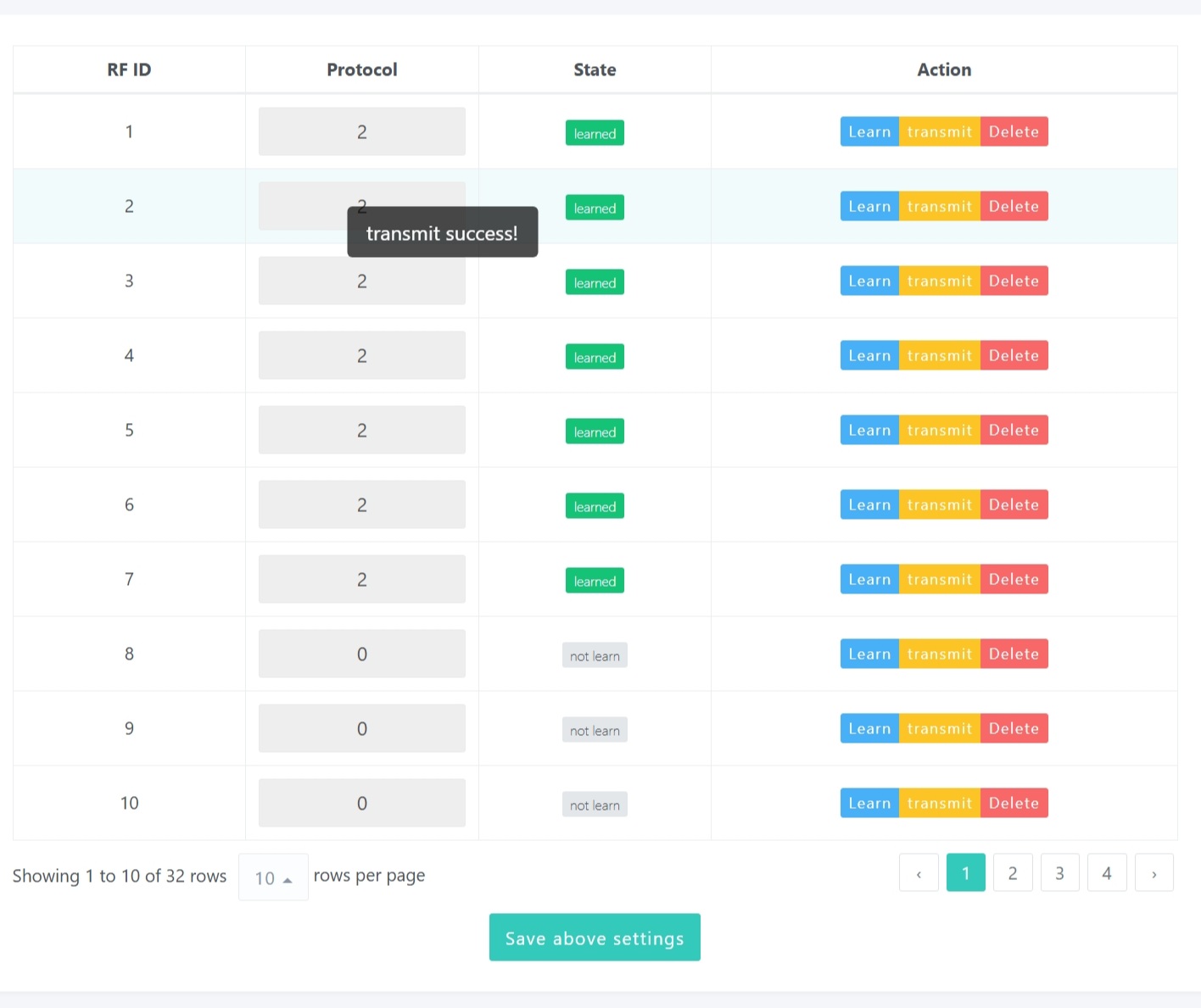Viewport: 1201px width, 1008px height.
Task: Click Learn for RF ID 8
Action: (869, 654)
